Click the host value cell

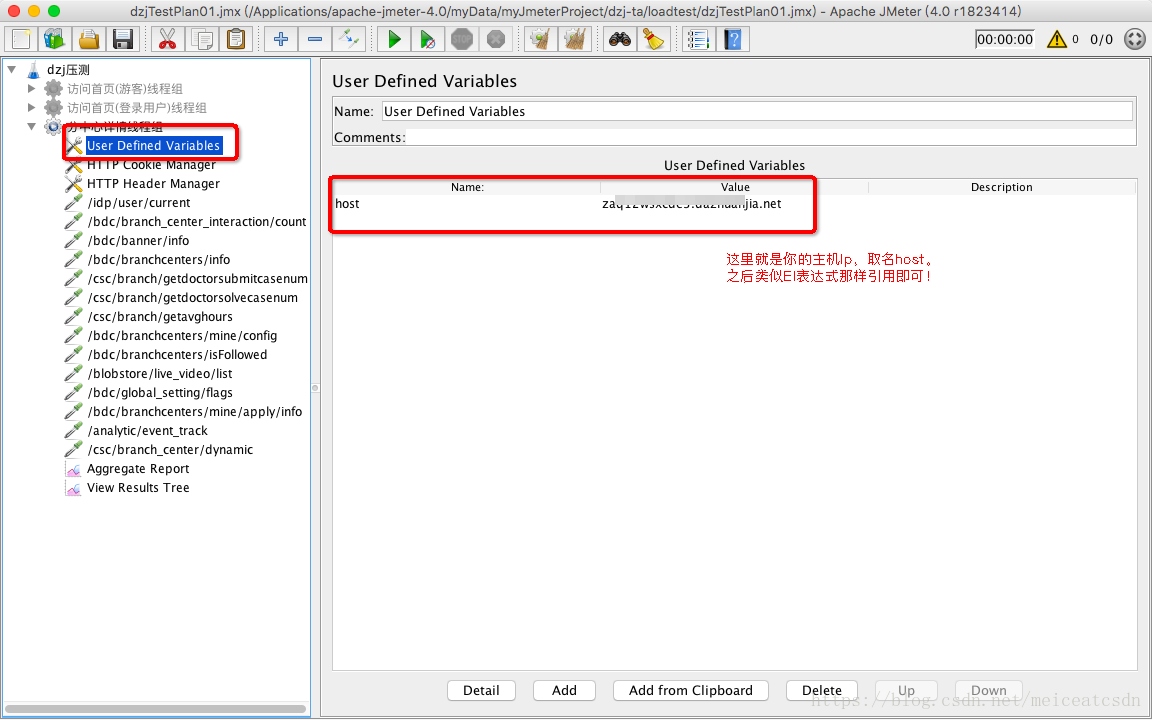coord(733,204)
